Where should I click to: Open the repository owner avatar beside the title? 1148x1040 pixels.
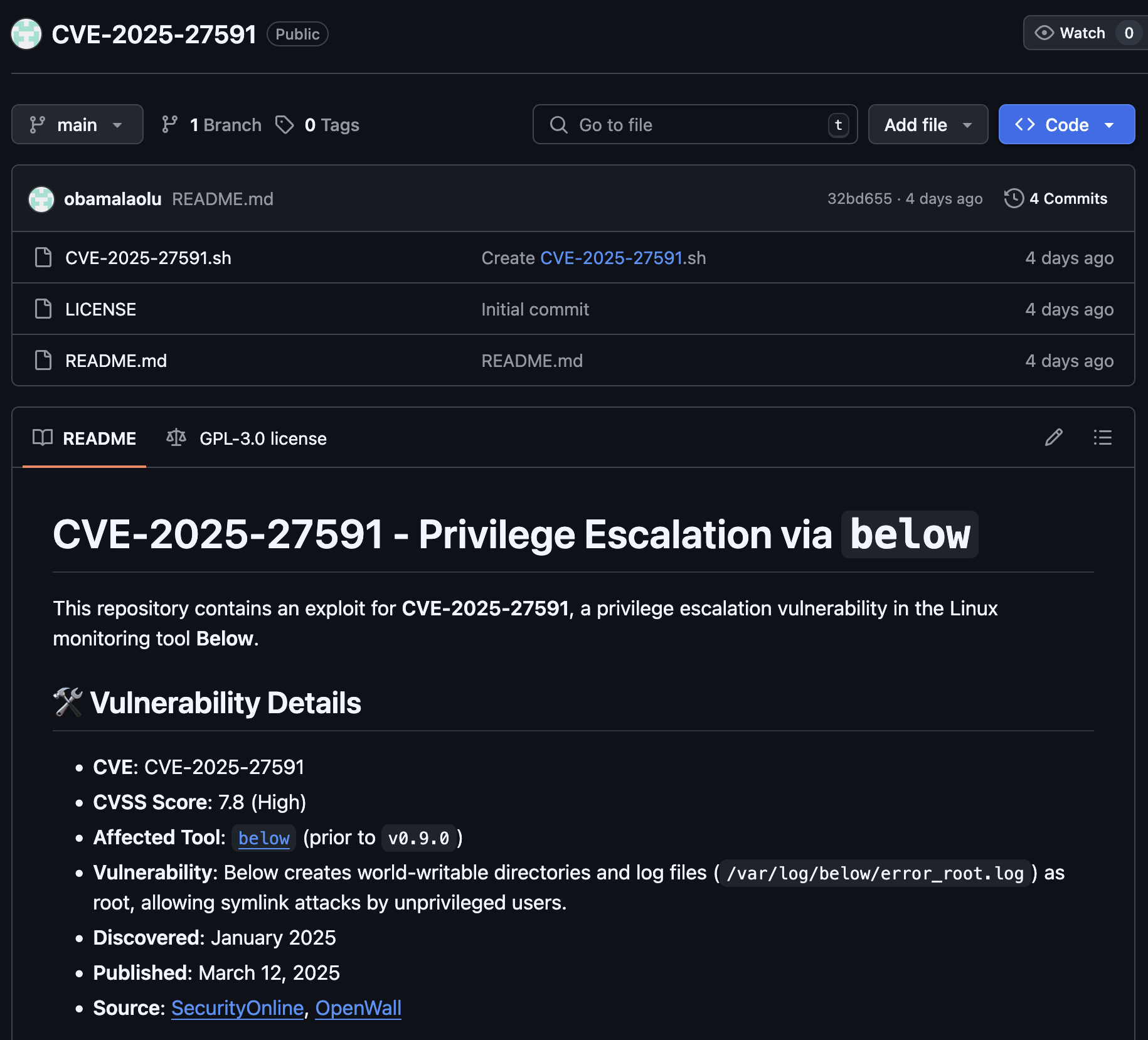click(x=26, y=34)
